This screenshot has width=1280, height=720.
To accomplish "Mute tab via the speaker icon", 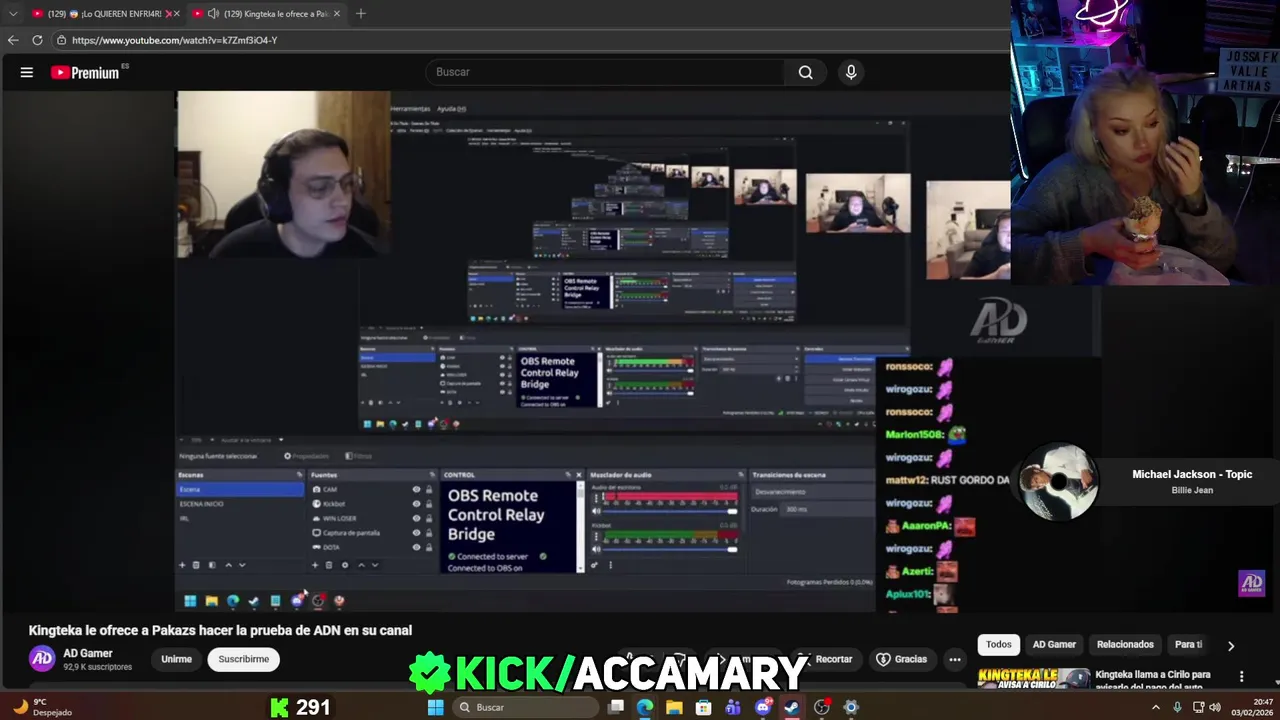I will click(213, 14).
